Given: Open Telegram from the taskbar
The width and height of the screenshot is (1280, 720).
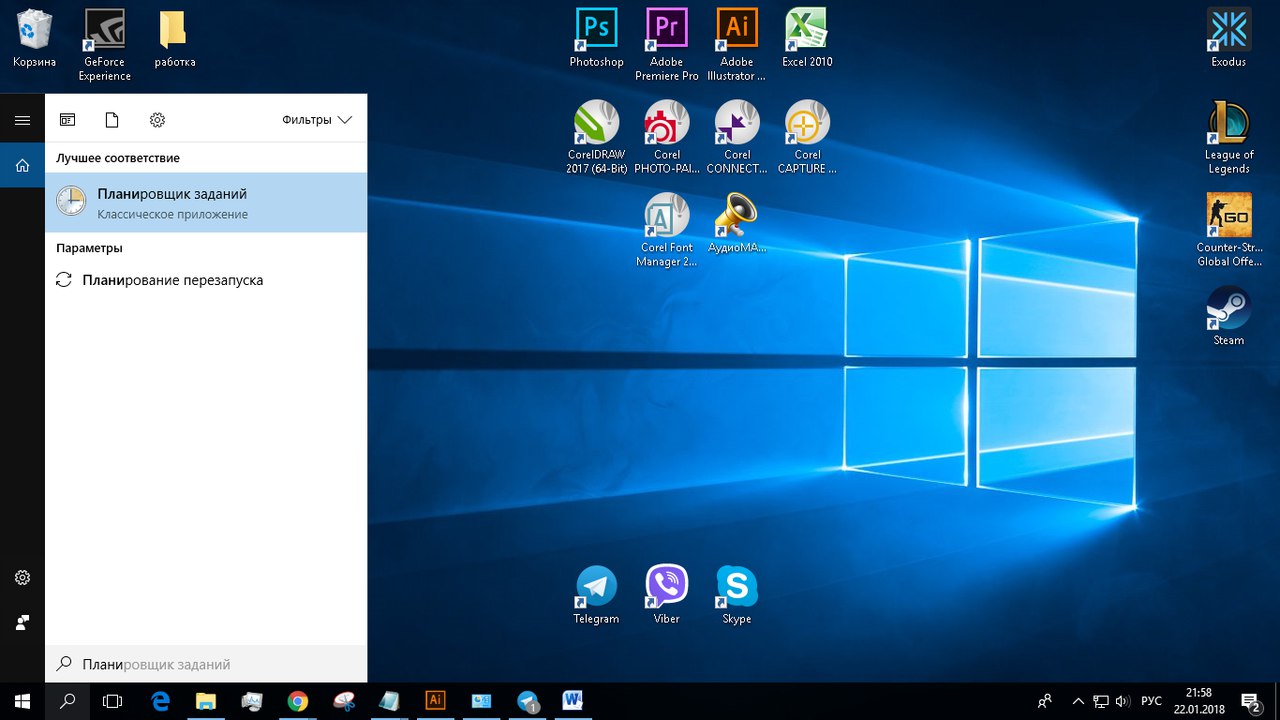Looking at the screenshot, I should coord(527,701).
